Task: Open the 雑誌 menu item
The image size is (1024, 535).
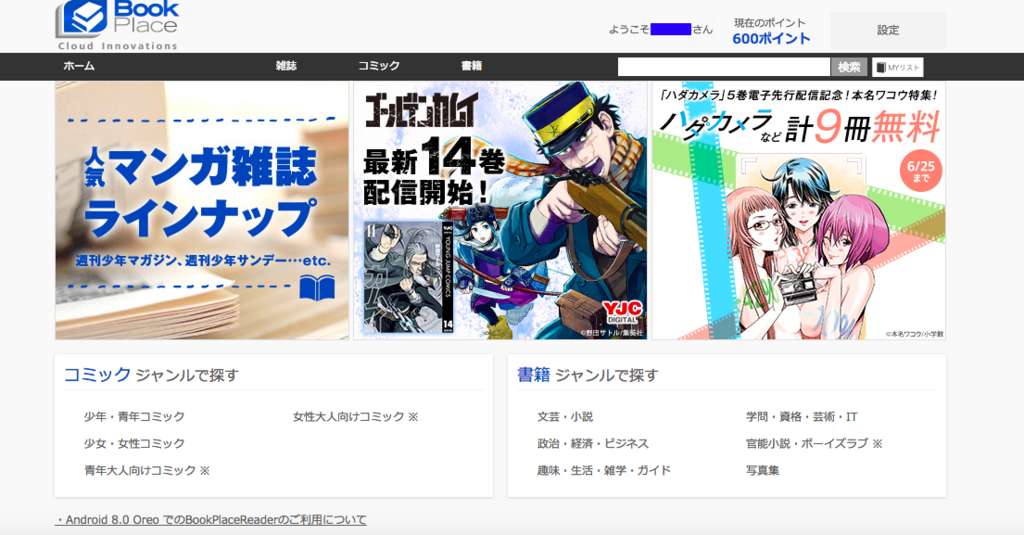Action: [x=286, y=66]
